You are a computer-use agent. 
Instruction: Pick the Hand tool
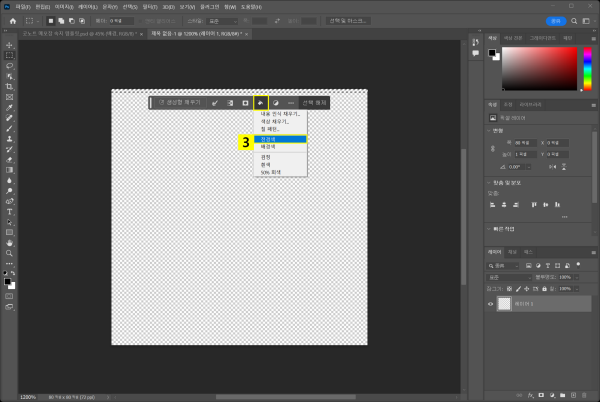coord(10,241)
